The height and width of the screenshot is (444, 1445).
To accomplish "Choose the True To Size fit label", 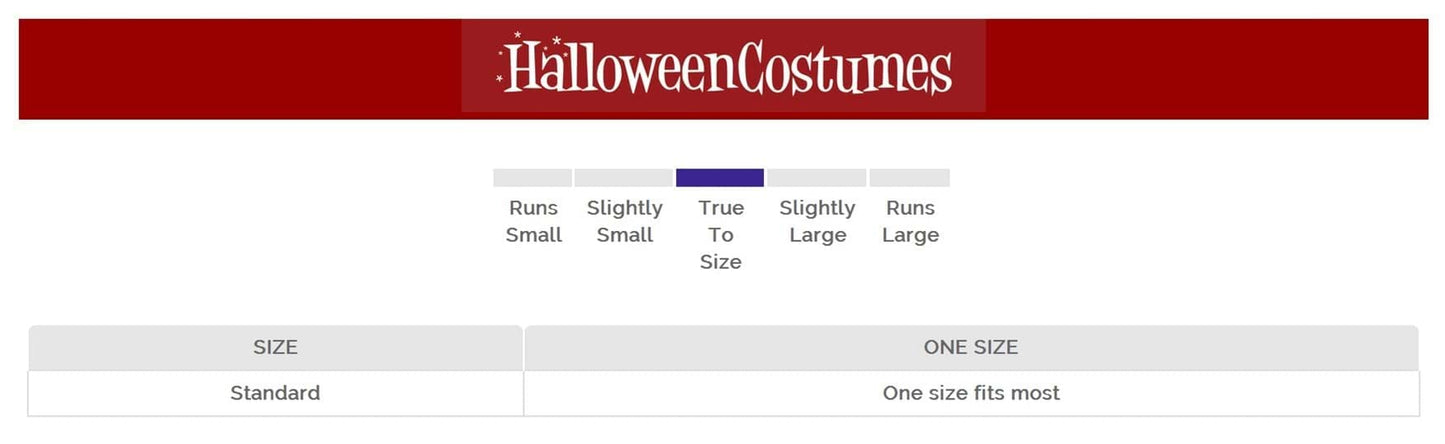I will pyautogui.click(x=721, y=235).
